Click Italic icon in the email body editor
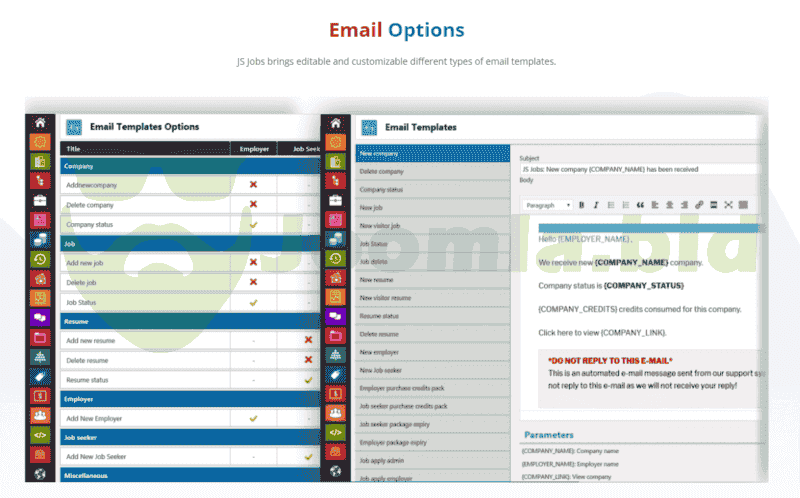 (596, 205)
